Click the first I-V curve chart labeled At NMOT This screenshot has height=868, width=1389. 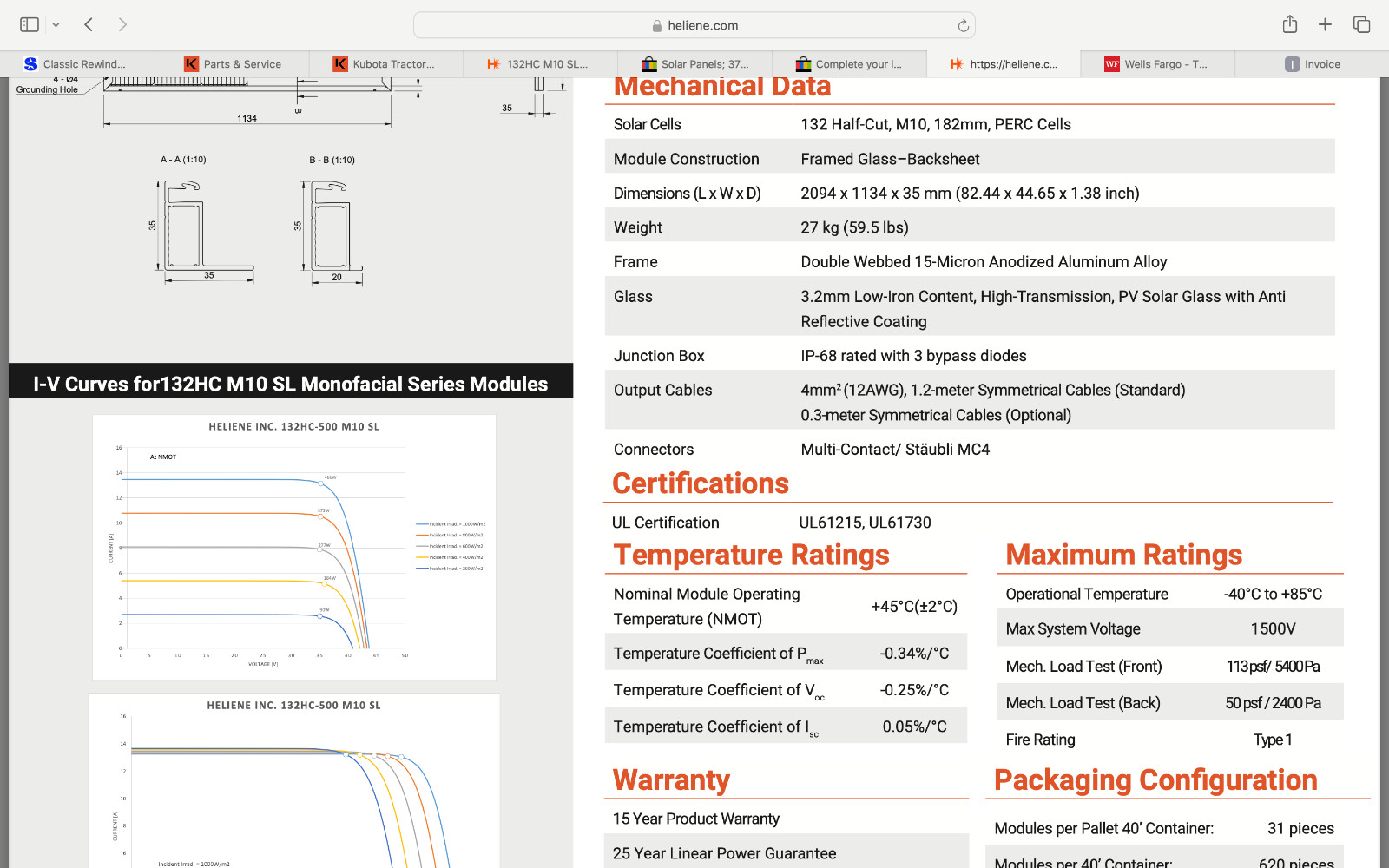pos(294,547)
